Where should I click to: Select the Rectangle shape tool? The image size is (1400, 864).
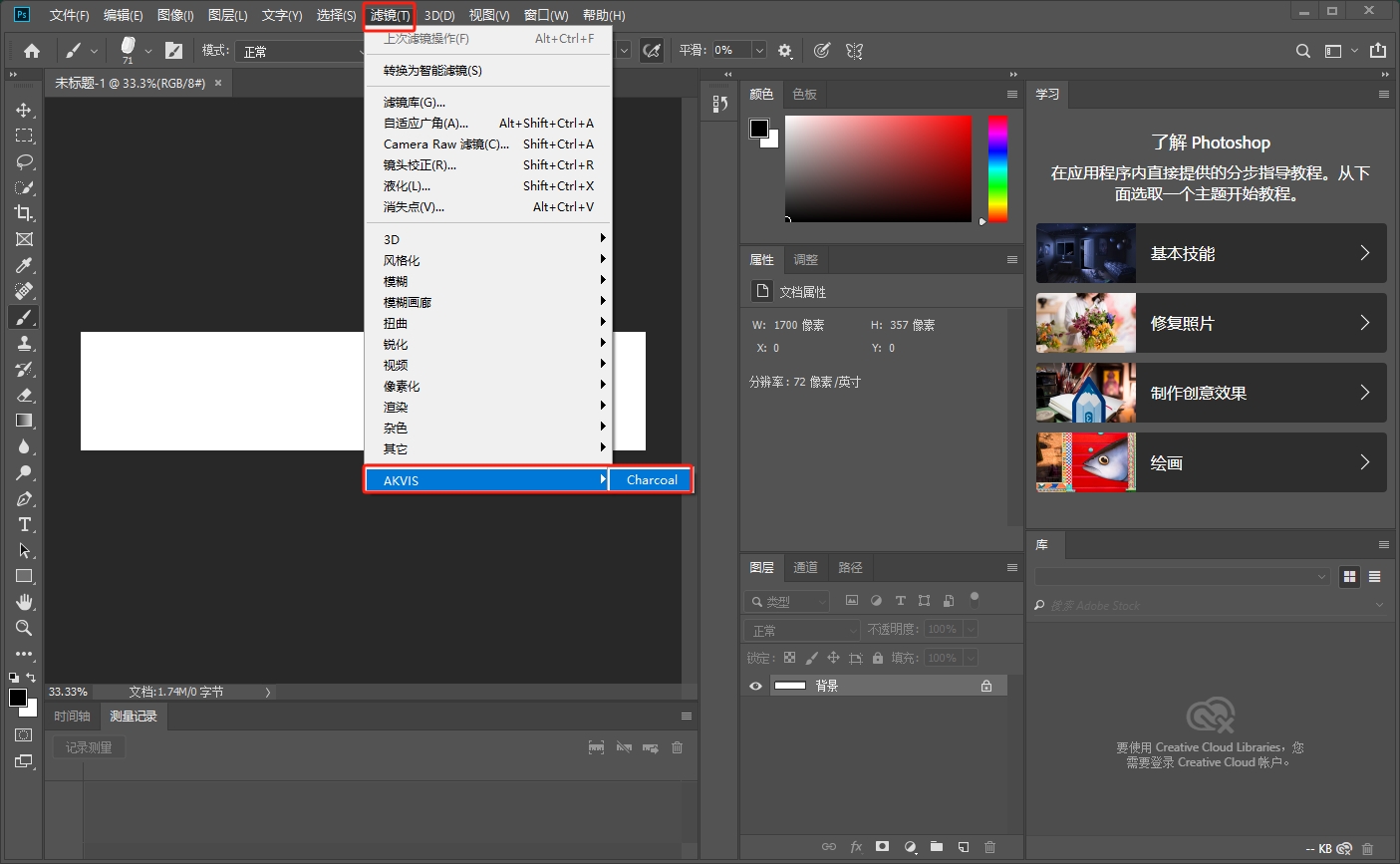[24, 576]
